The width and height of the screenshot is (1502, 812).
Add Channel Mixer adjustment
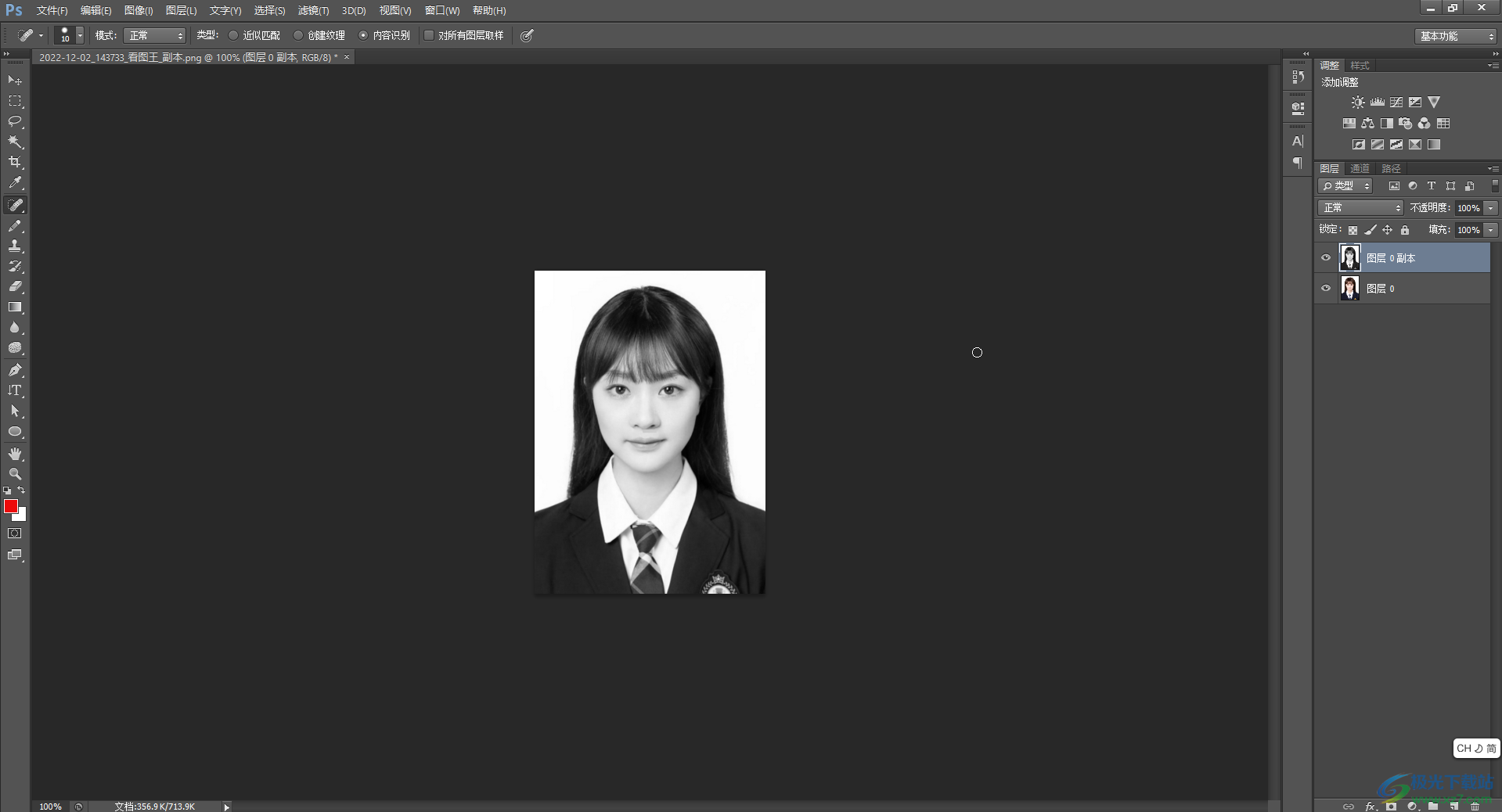[1425, 124]
